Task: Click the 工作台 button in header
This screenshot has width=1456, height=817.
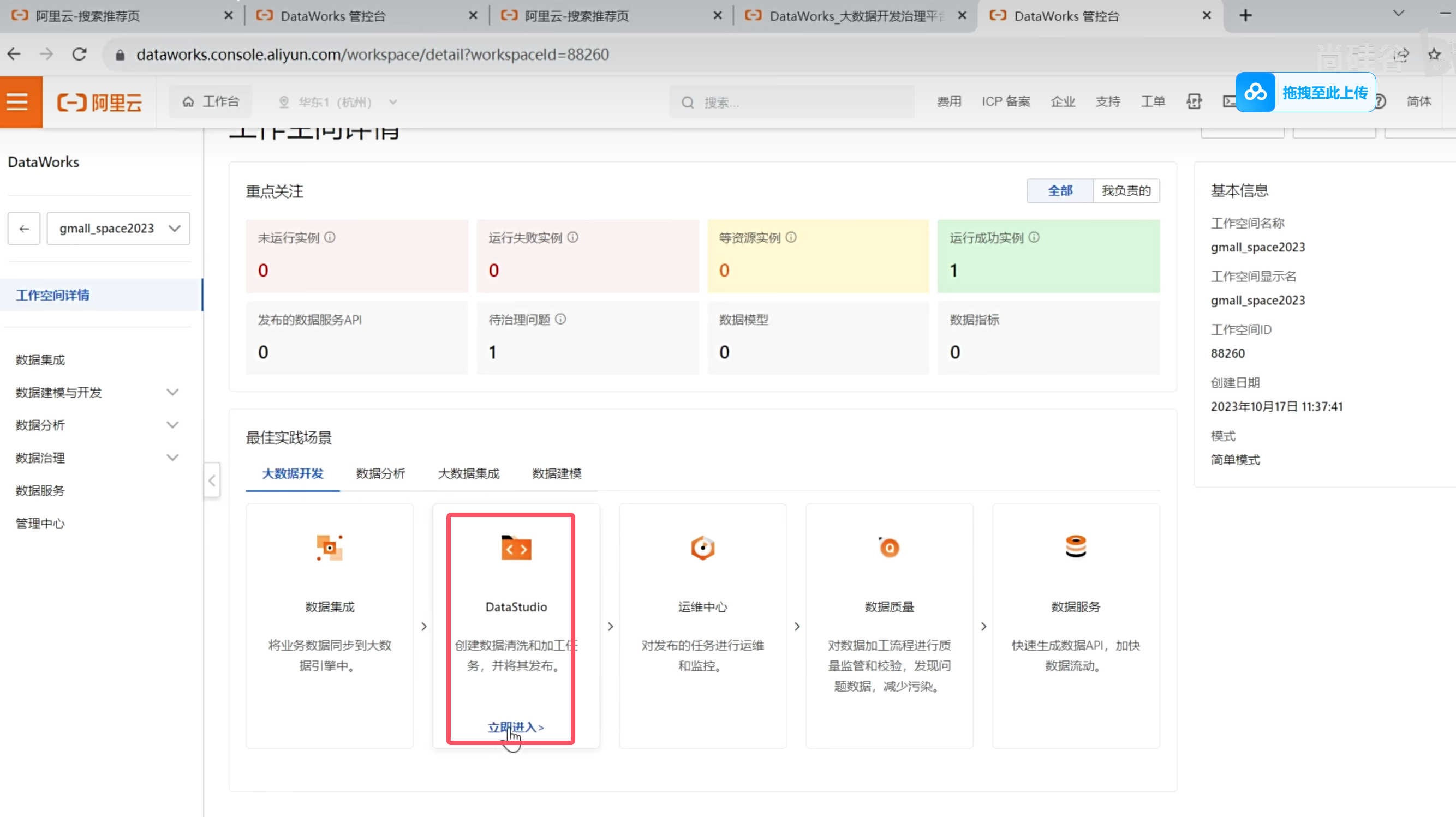Action: tap(211, 101)
